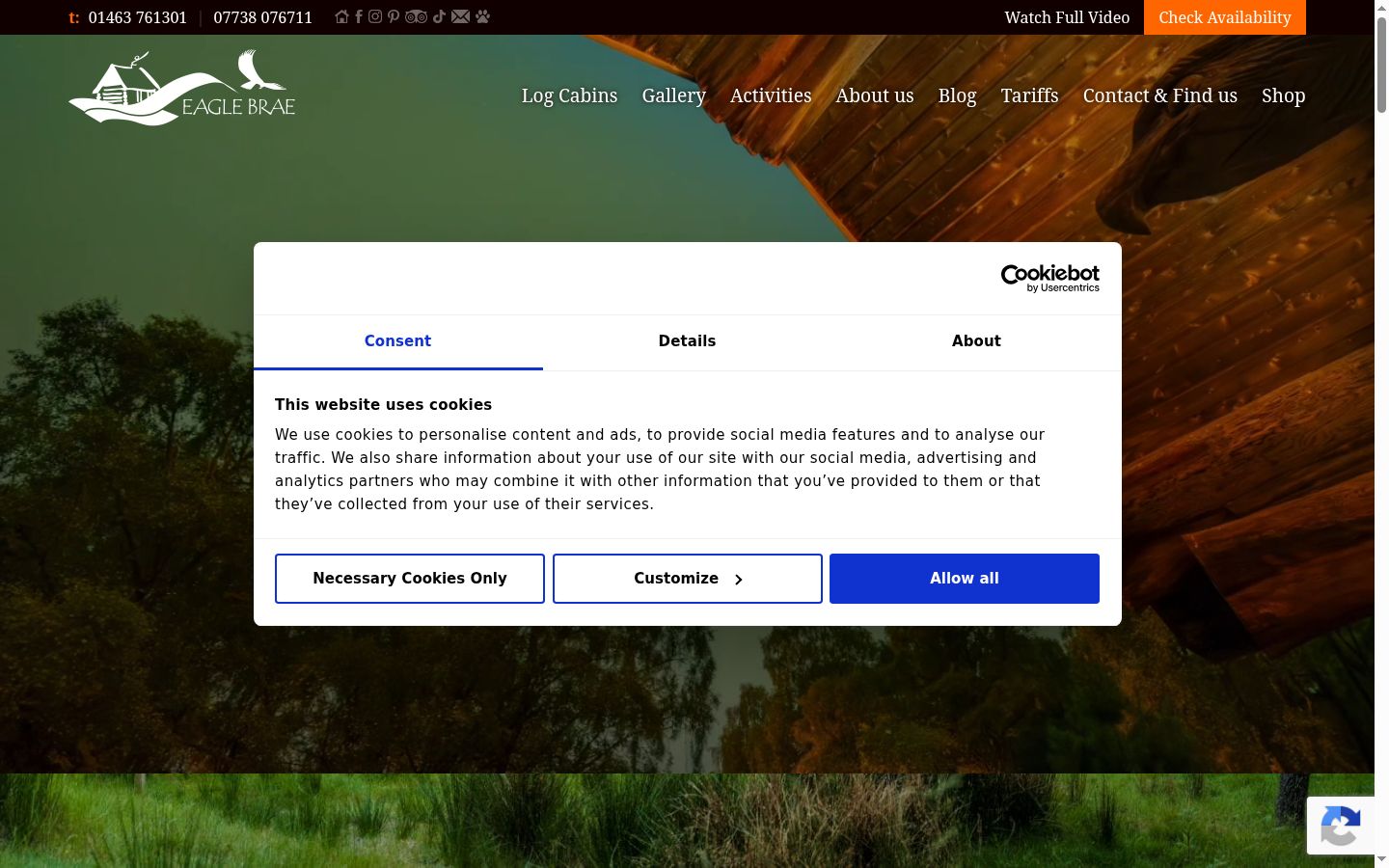Image resolution: width=1389 pixels, height=868 pixels.
Task: Click the reCAPTCHA badge
Action: pyautogui.click(x=1341, y=826)
